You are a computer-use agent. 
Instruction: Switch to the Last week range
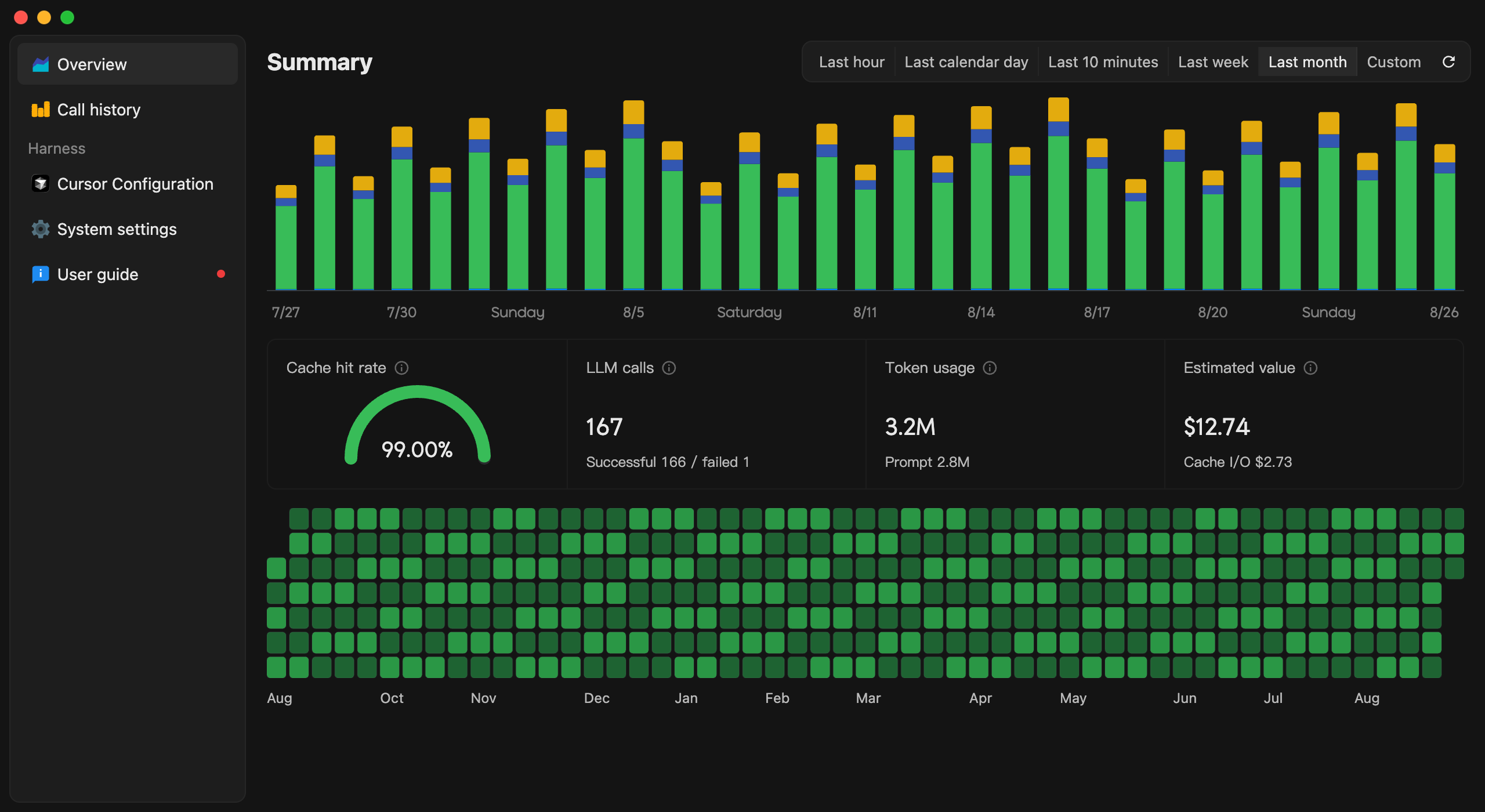pos(1213,62)
